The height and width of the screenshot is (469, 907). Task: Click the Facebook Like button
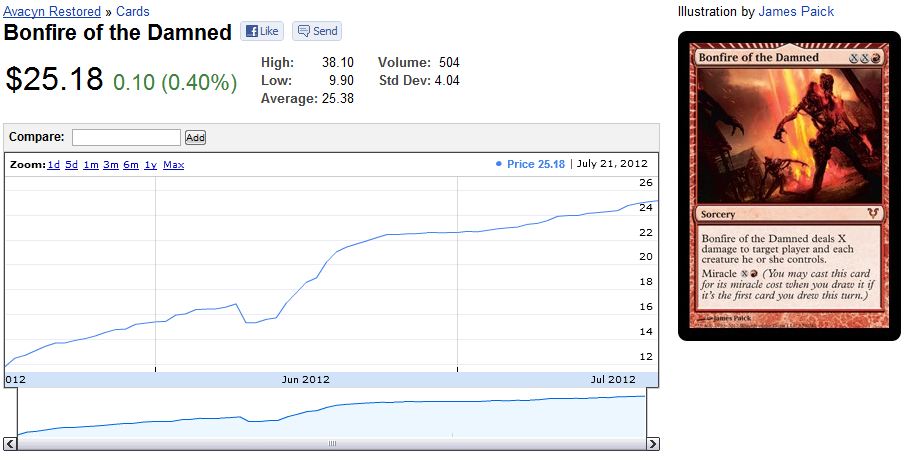click(261, 31)
